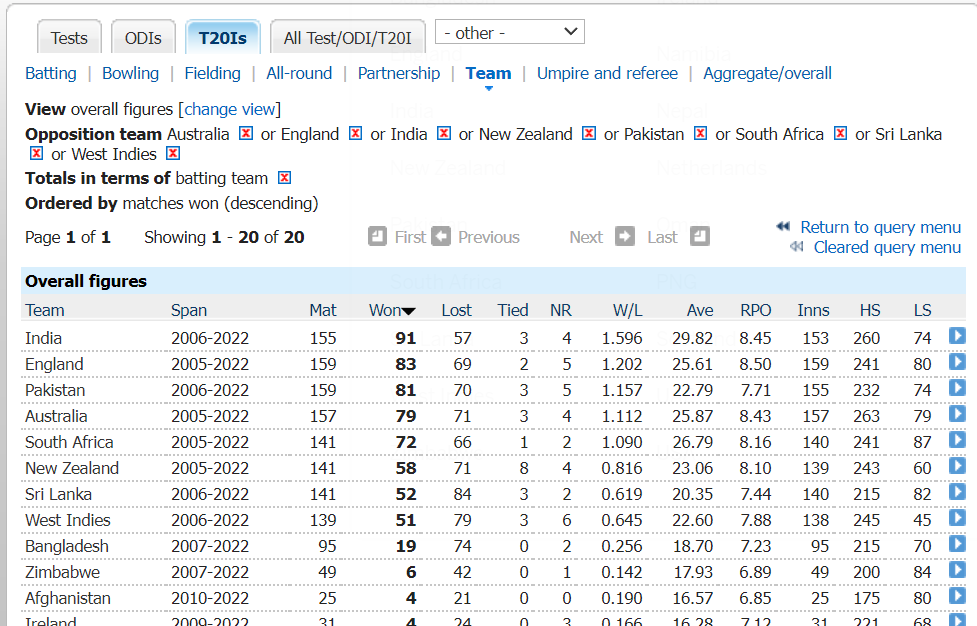Click the Last page icon
This screenshot has height=626, width=977.
700,236
